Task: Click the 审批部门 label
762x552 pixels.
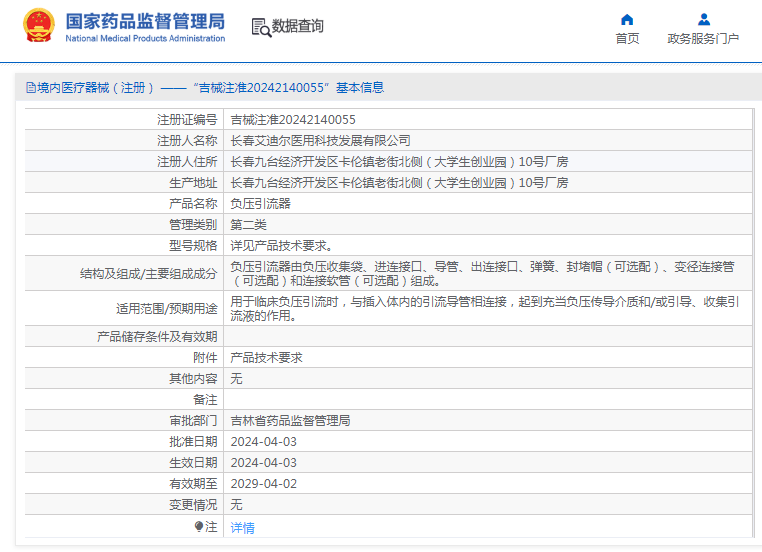Action: coord(193,420)
